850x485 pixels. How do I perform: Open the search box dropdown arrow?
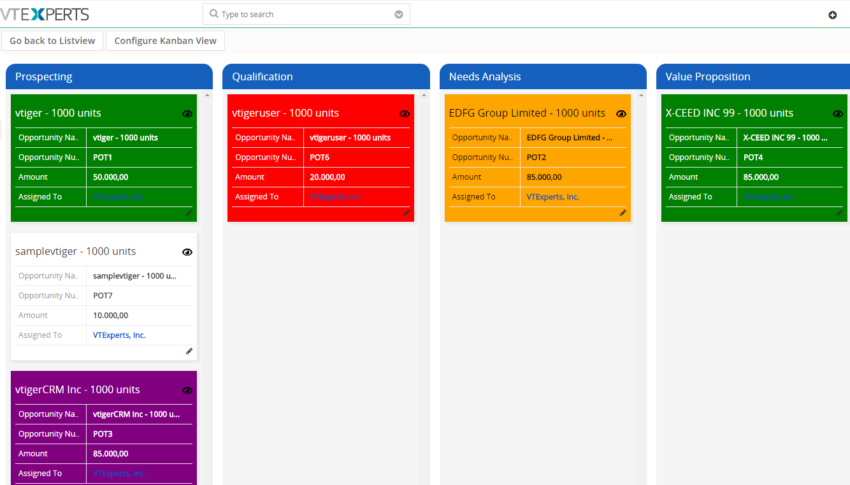[398, 14]
